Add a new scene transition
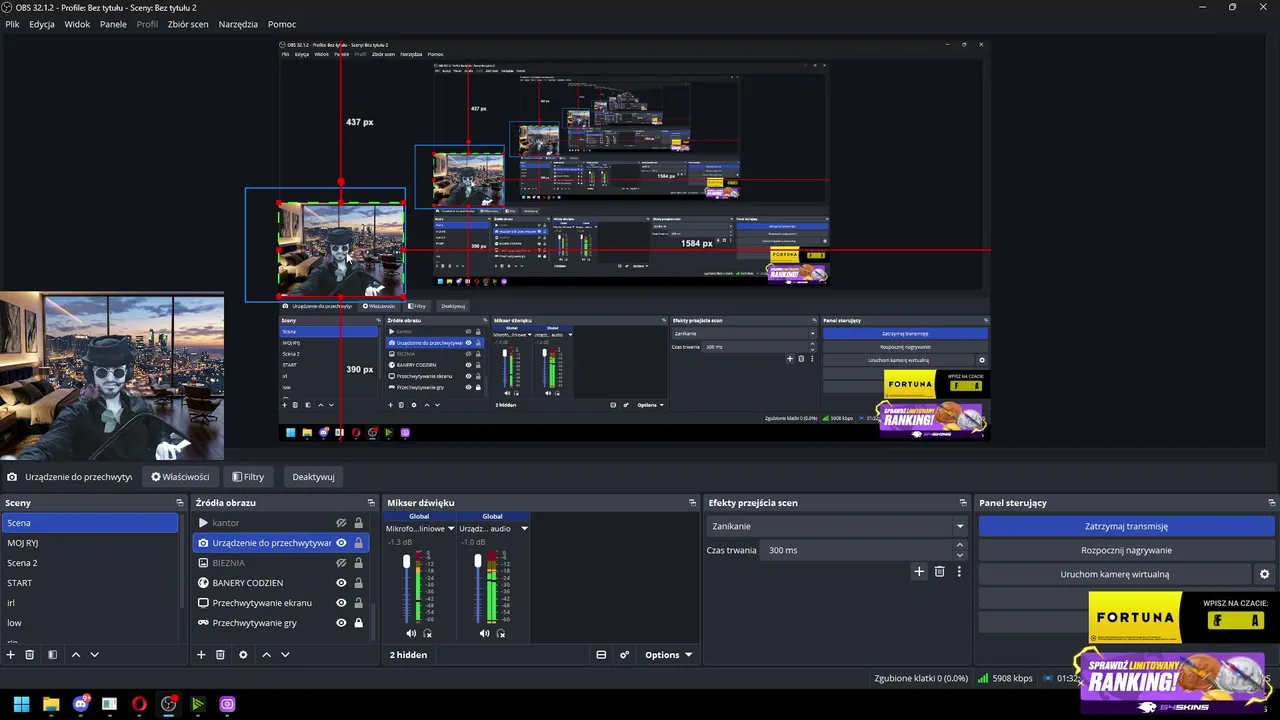 919,572
